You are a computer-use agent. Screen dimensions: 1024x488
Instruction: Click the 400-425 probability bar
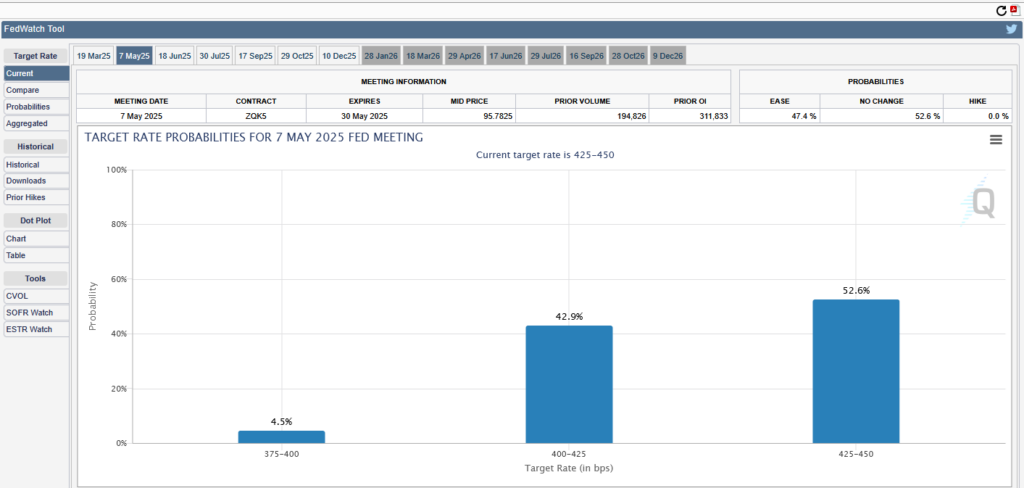(x=568, y=384)
